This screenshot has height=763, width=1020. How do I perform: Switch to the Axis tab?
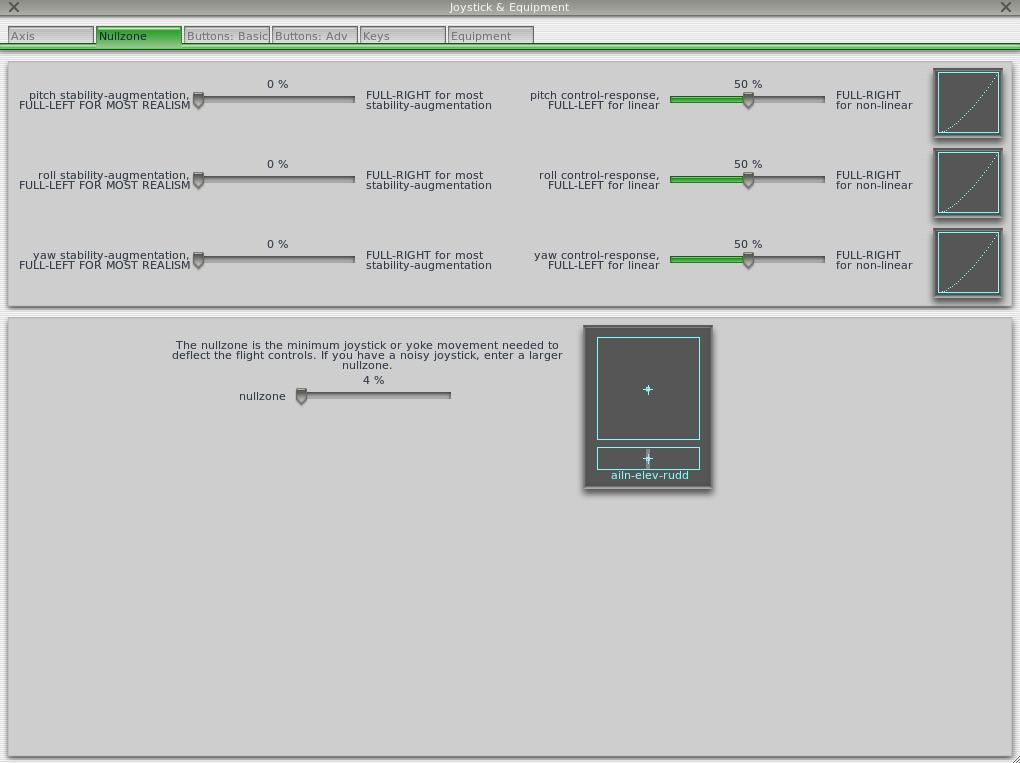[x=50, y=36]
